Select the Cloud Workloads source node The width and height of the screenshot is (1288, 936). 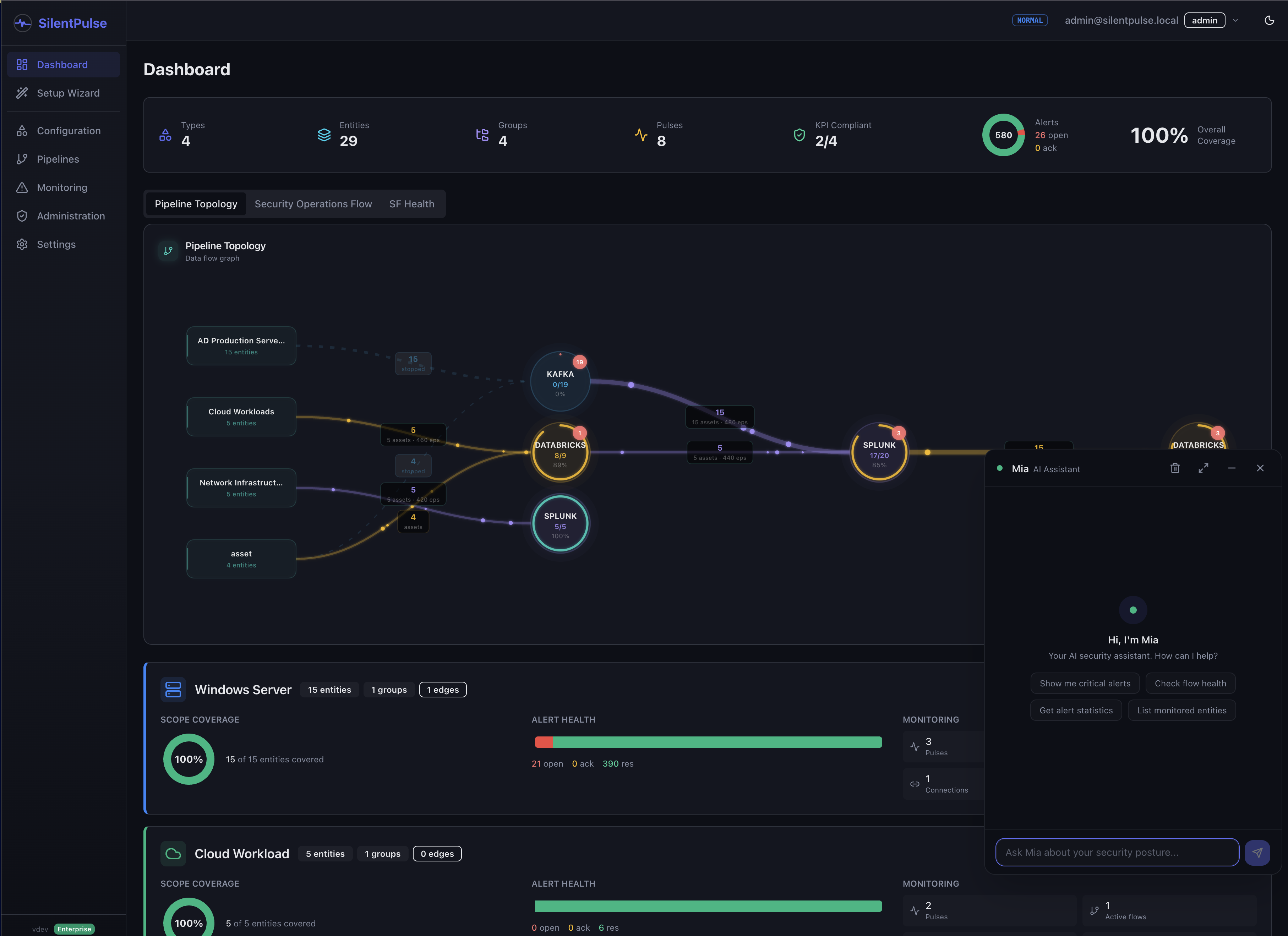click(x=241, y=416)
